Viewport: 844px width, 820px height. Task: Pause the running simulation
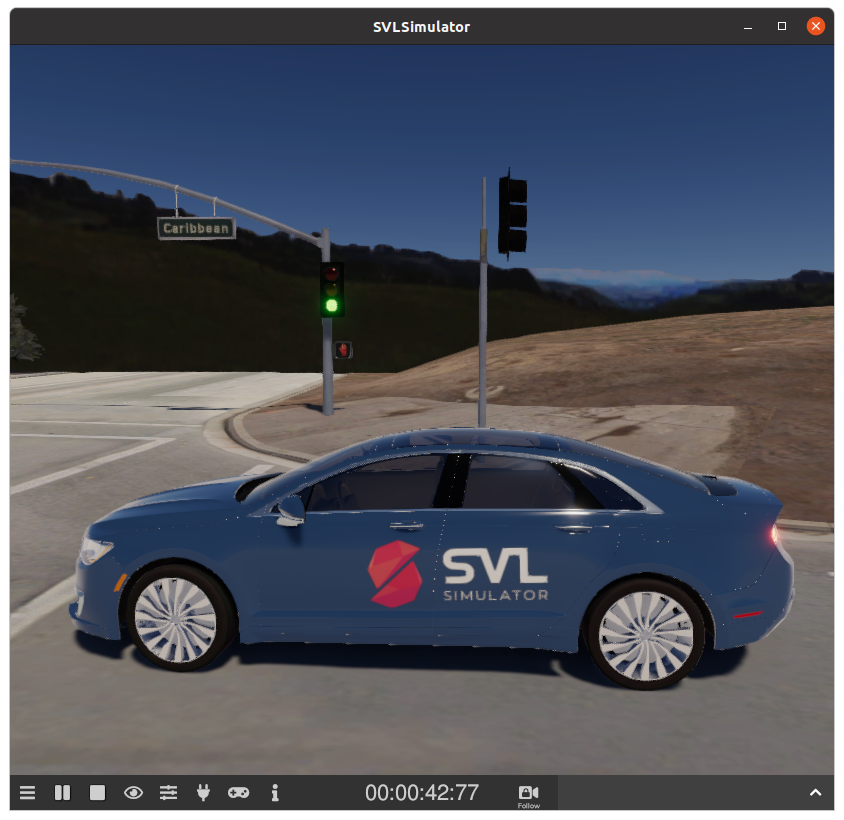(62, 793)
